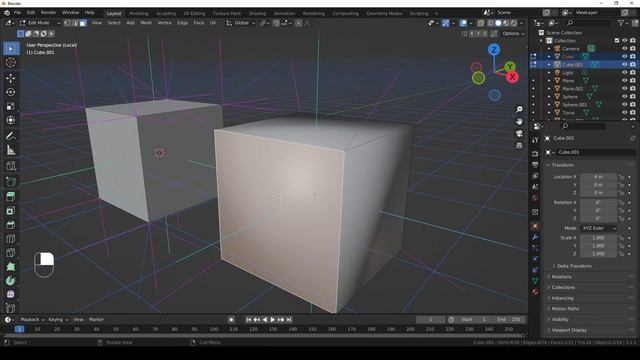Select the Rotate tool
The height and width of the screenshot is (360, 640).
[x=11, y=92]
